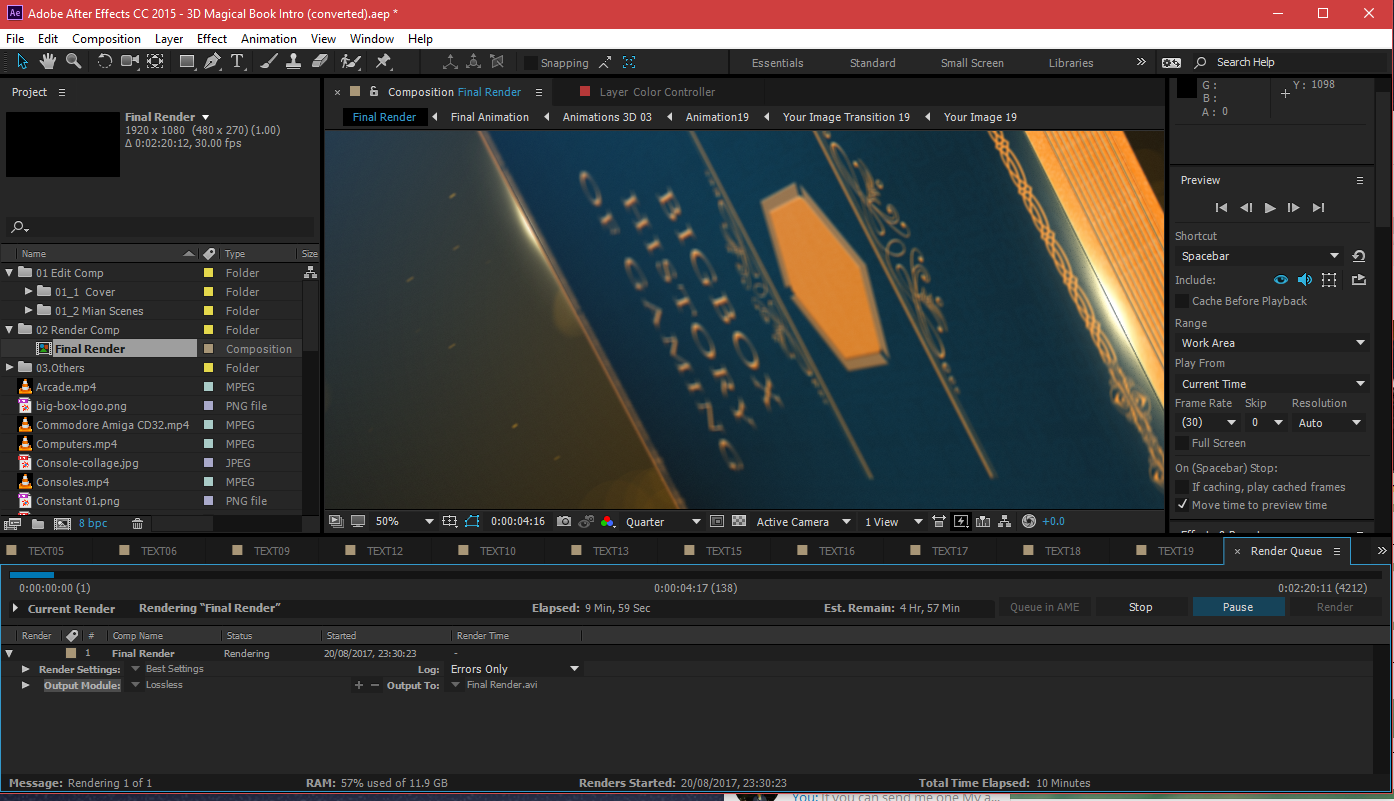This screenshot has height=801, width=1394.
Task: Enable the Snapping checkbox
Action: [x=531, y=63]
